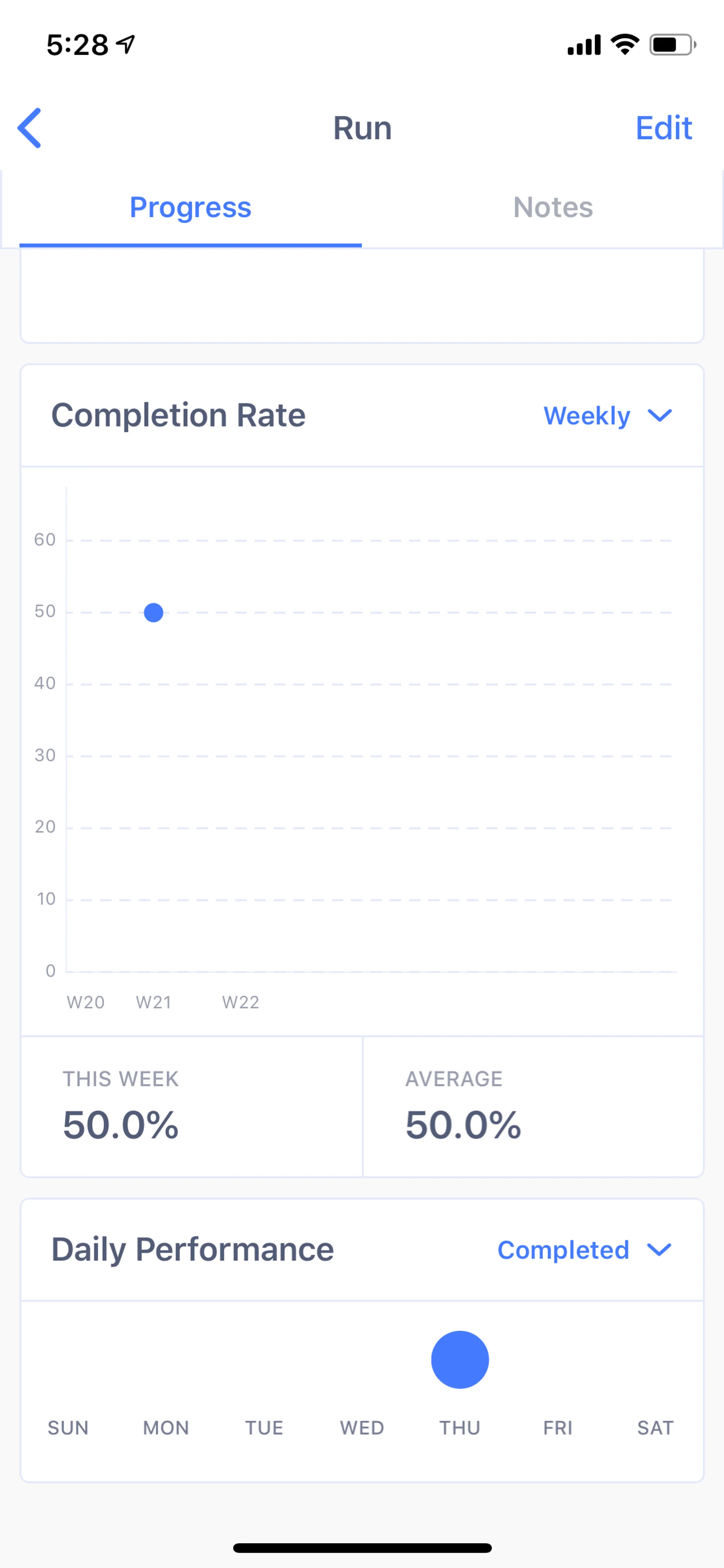Tap the home indicator bar
The height and width of the screenshot is (1568, 724).
point(362,1548)
